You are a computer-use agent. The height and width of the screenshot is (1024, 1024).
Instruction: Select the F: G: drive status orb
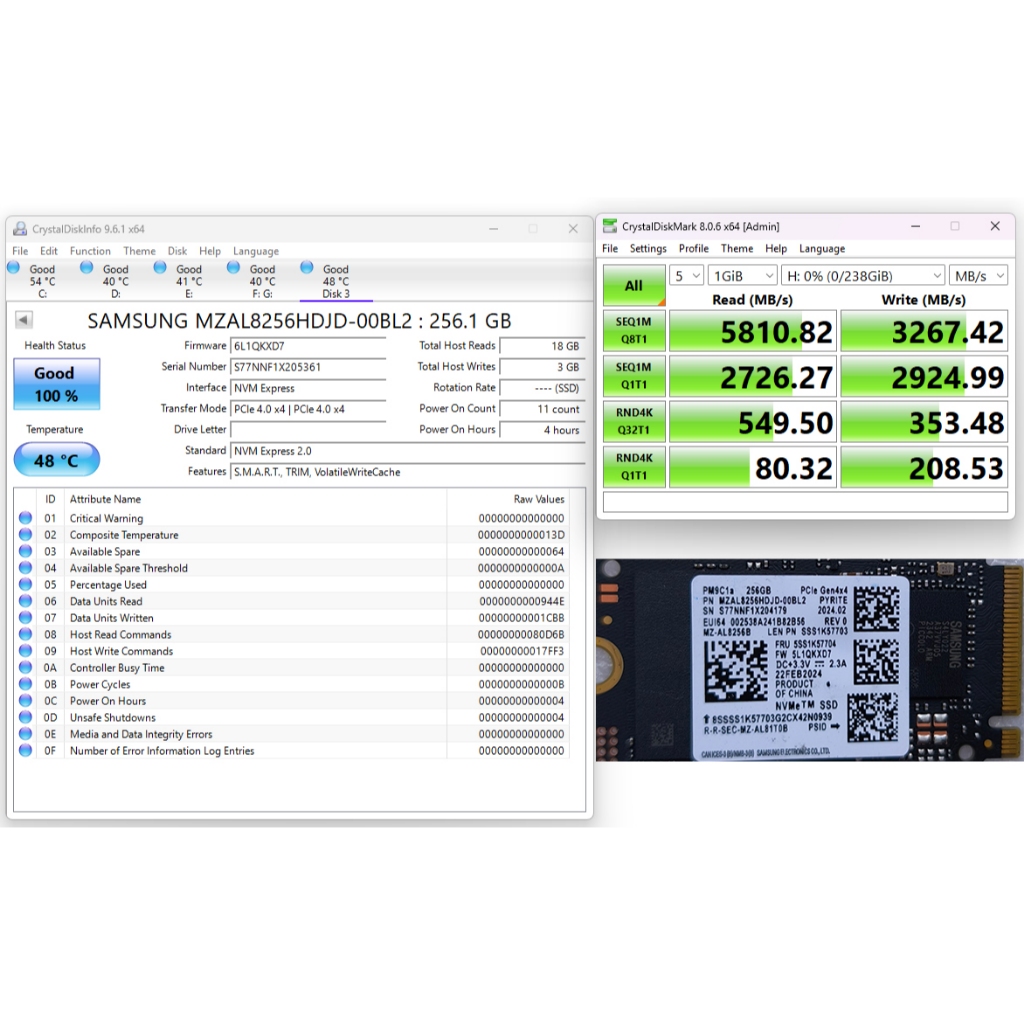[234, 268]
